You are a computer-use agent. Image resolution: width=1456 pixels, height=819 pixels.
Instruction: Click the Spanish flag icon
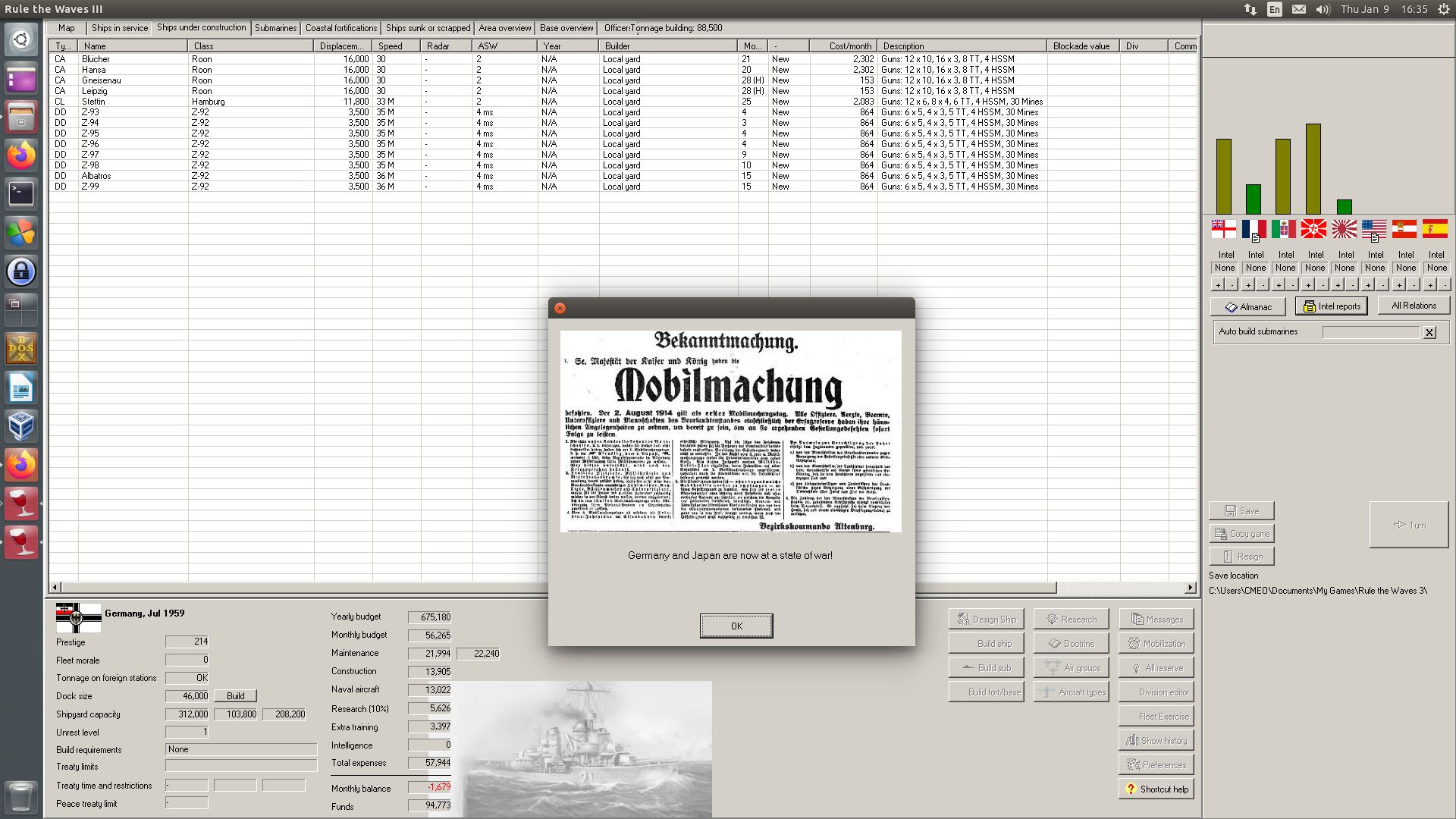coord(1435,228)
